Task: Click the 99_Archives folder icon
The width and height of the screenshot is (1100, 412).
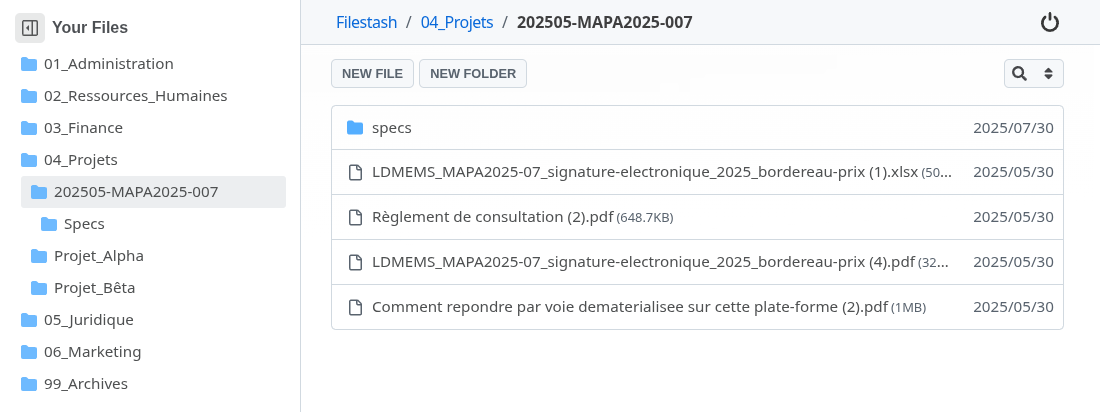Action: (29, 384)
